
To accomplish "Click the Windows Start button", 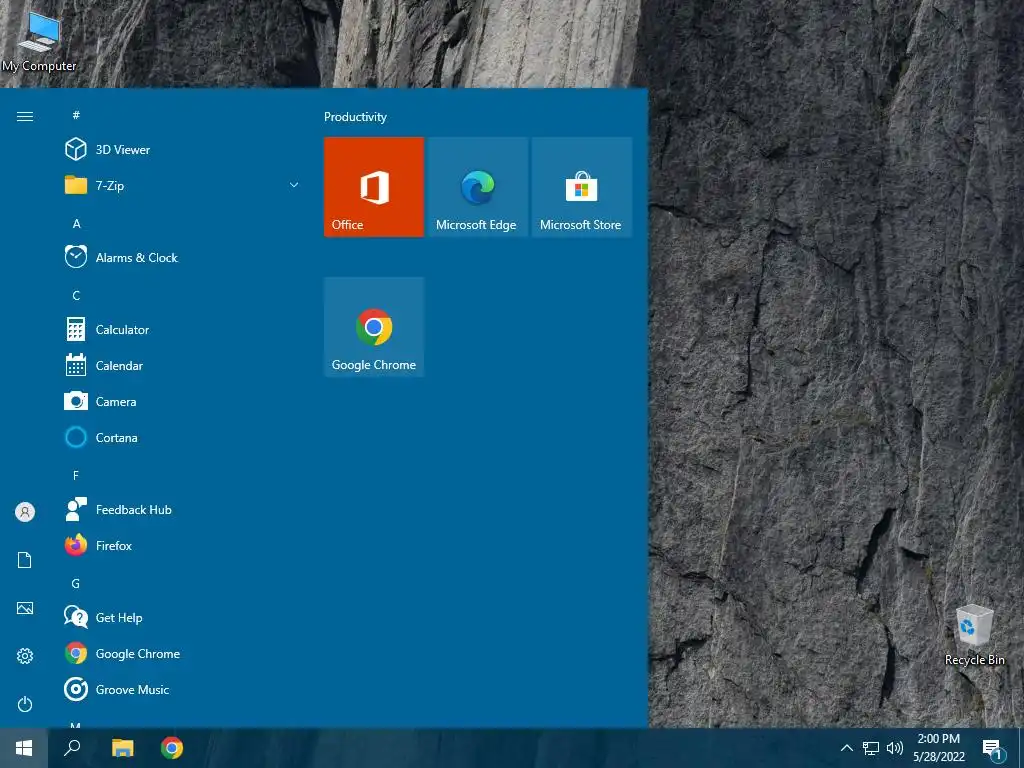I will pyautogui.click(x=24, y=748).
